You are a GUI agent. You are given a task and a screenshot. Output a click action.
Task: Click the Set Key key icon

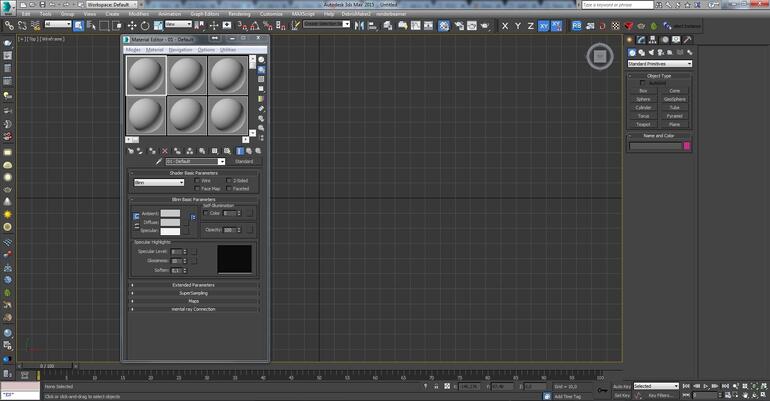602,390
